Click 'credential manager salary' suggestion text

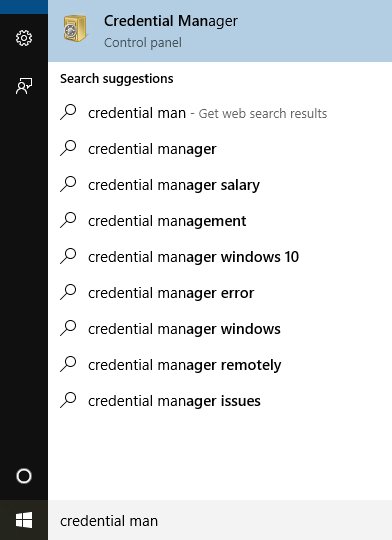[x=174, y=185]
